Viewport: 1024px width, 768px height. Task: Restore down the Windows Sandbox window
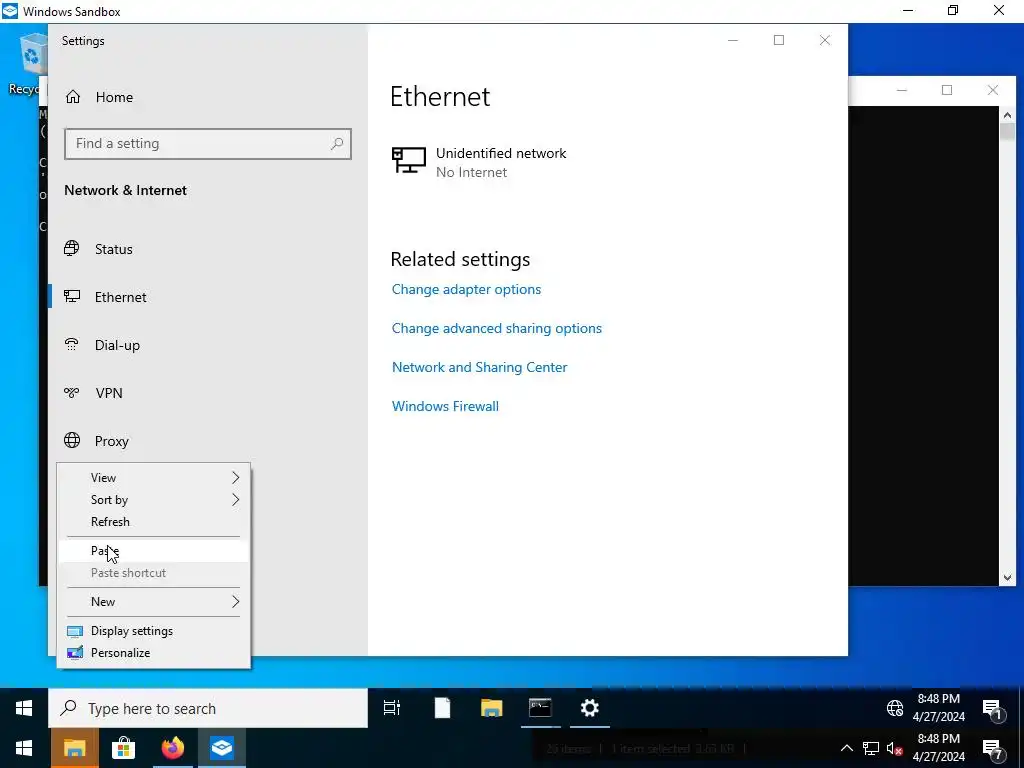click(x=953, y=10)
